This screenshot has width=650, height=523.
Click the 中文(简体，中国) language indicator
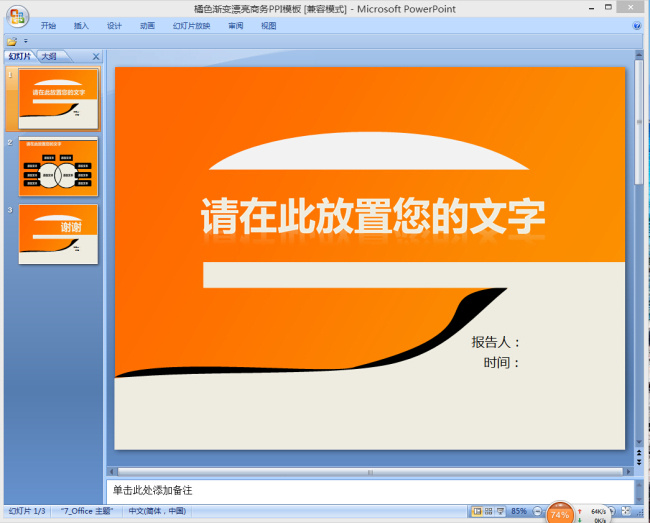point(157,511)
